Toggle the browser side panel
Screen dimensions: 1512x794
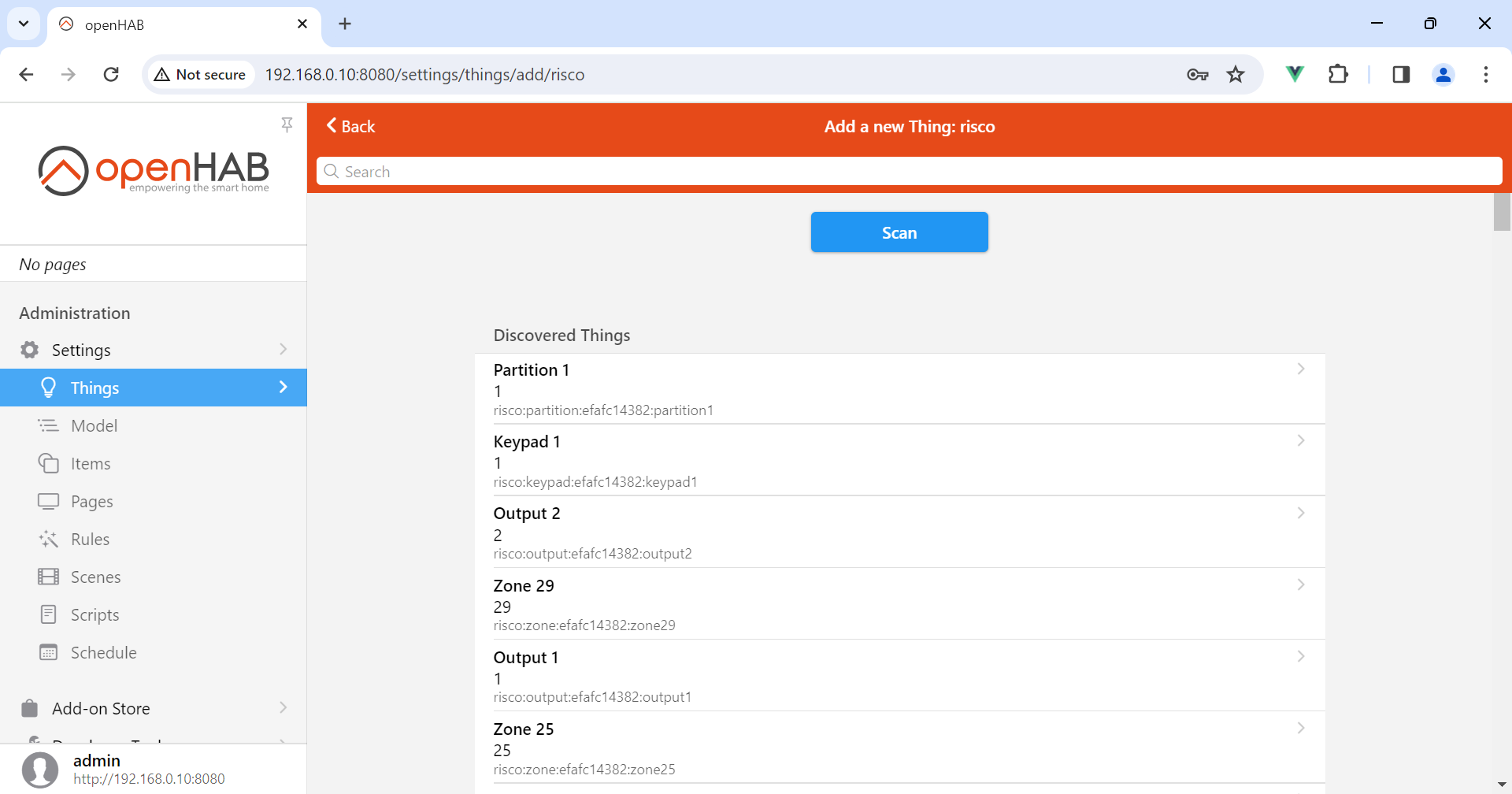1401,74
